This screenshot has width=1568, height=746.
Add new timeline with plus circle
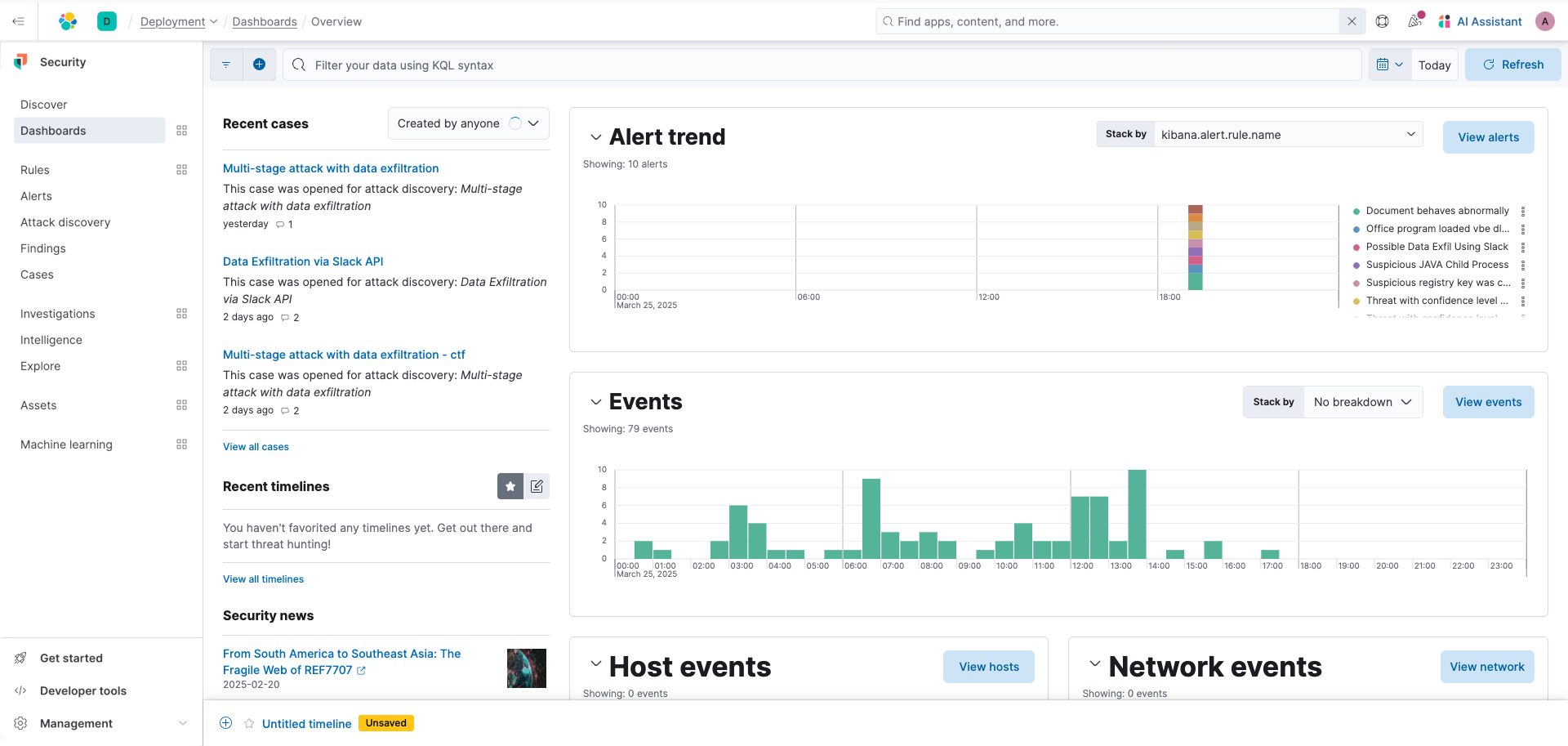coord(226,723)
